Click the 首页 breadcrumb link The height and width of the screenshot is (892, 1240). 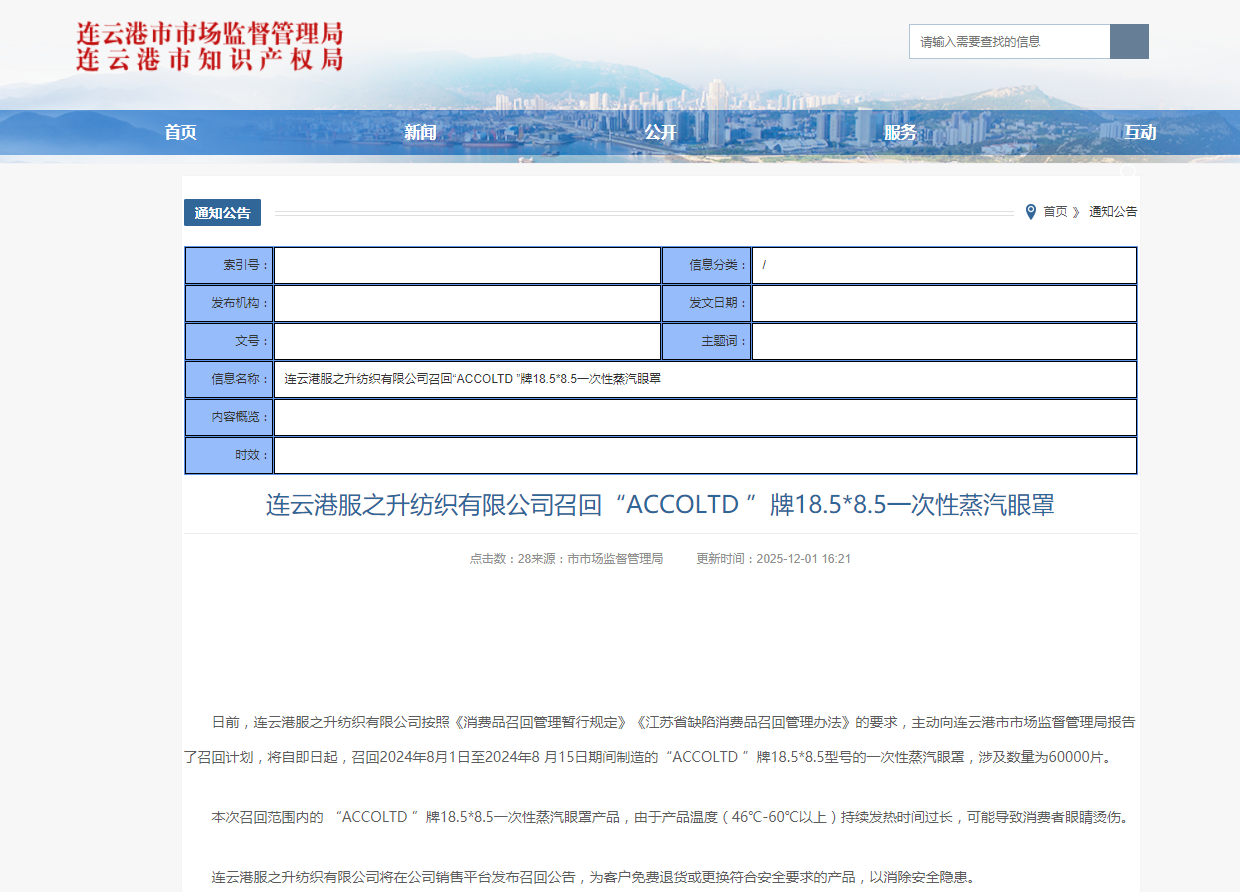[1055, 212]
